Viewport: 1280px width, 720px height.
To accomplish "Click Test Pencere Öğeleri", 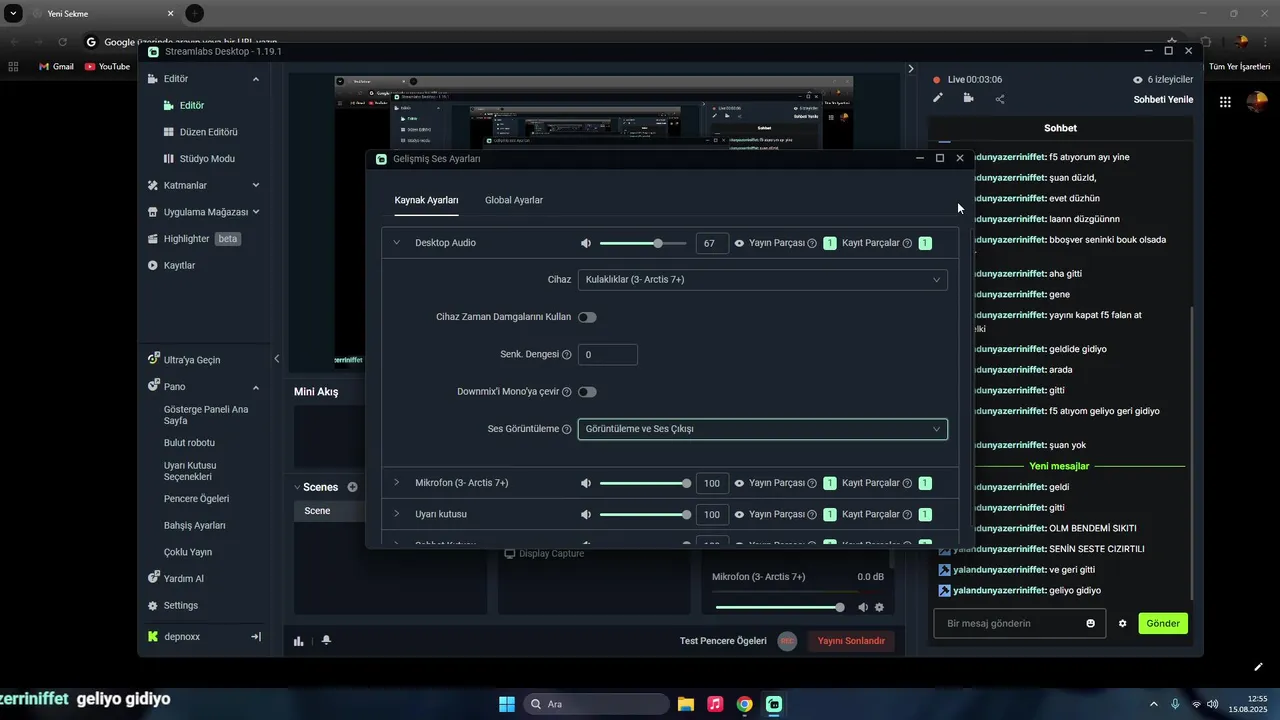I will (723, 641).
